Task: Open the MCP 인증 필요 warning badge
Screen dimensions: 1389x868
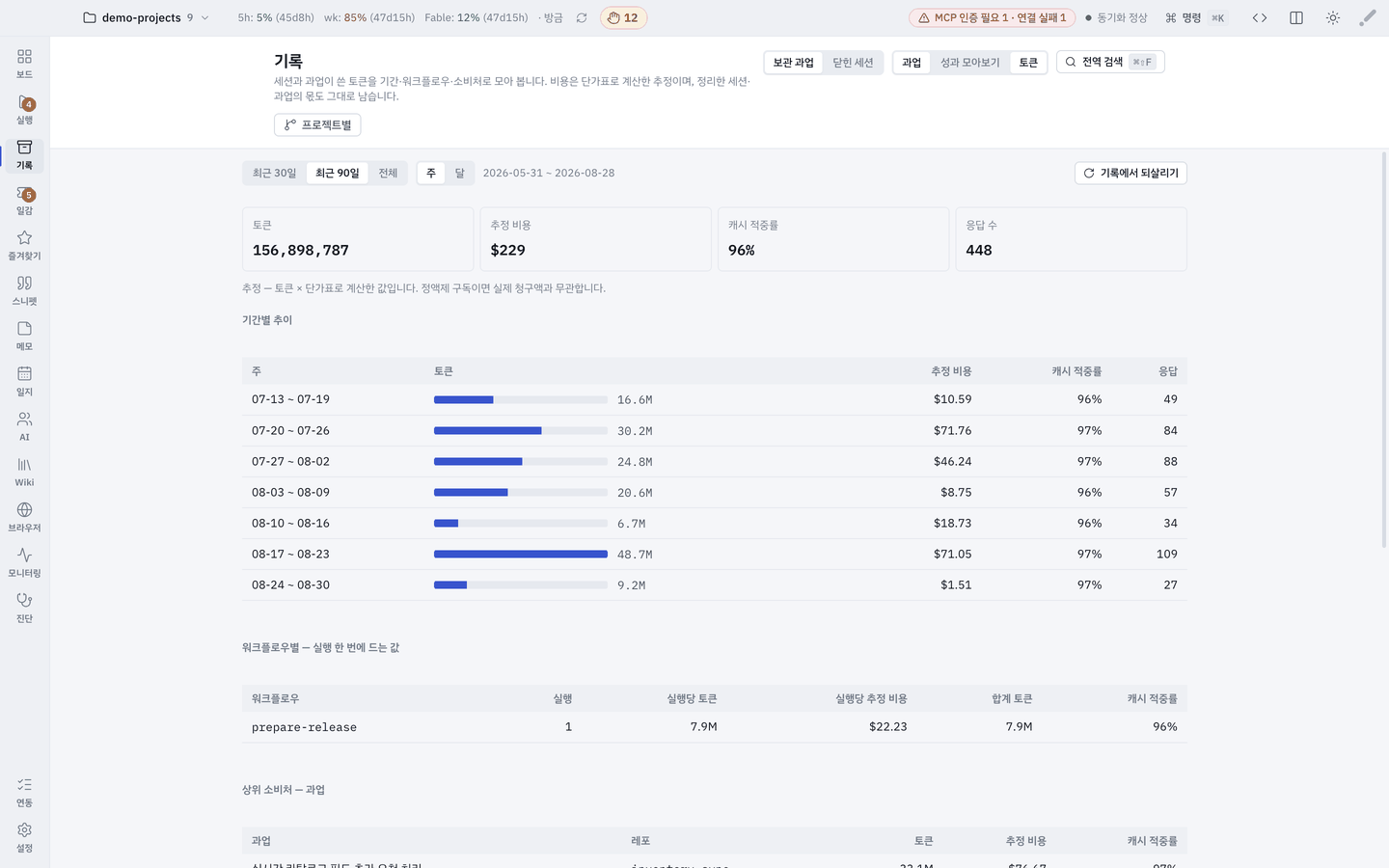Action: (992, 17)
